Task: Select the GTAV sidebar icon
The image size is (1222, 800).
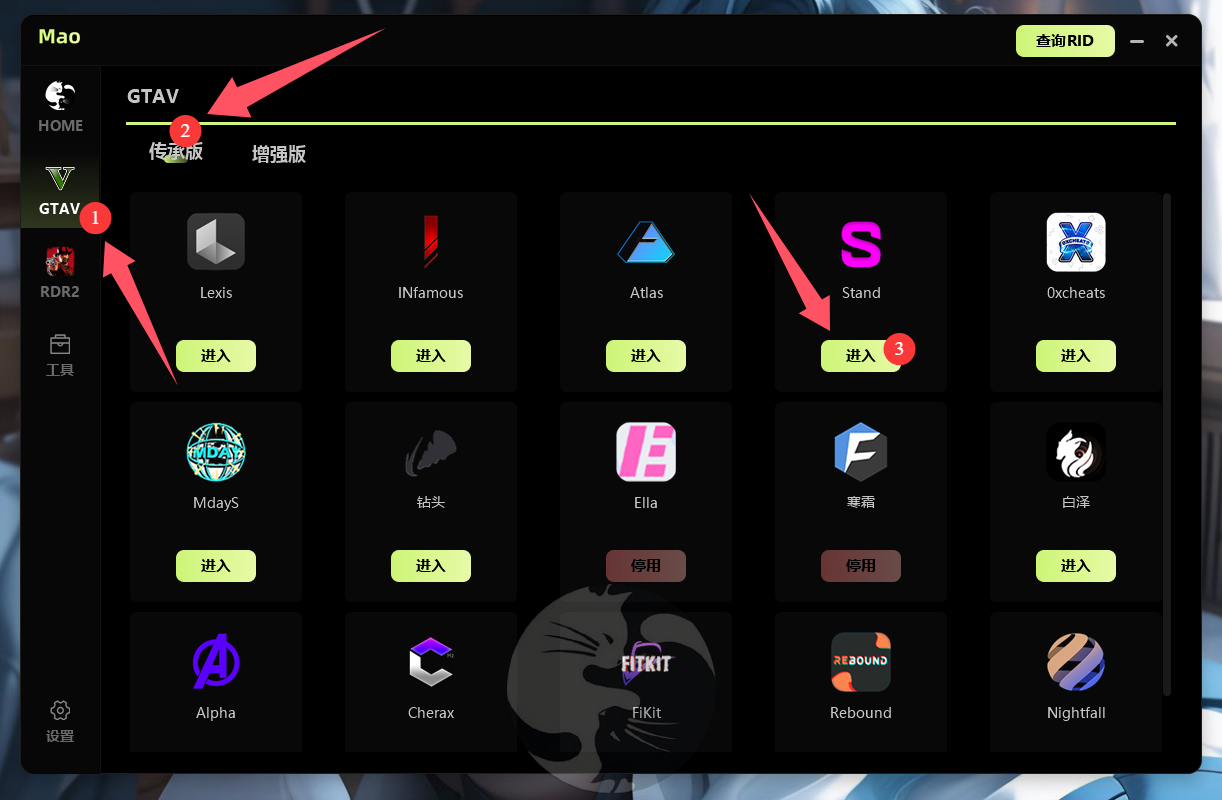Action: tap(60, 178)
